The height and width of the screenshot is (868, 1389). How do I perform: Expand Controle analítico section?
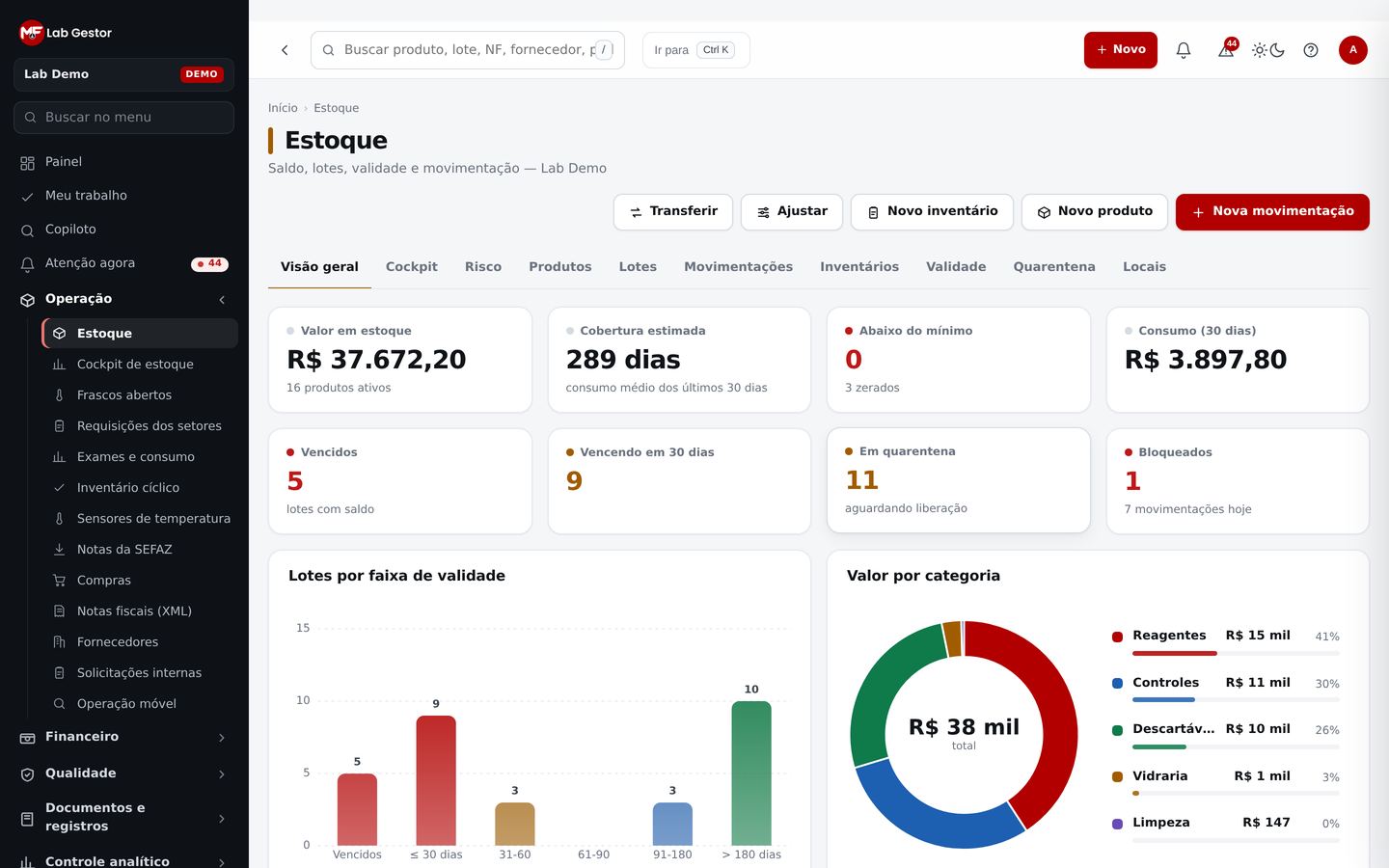point(123,861)
